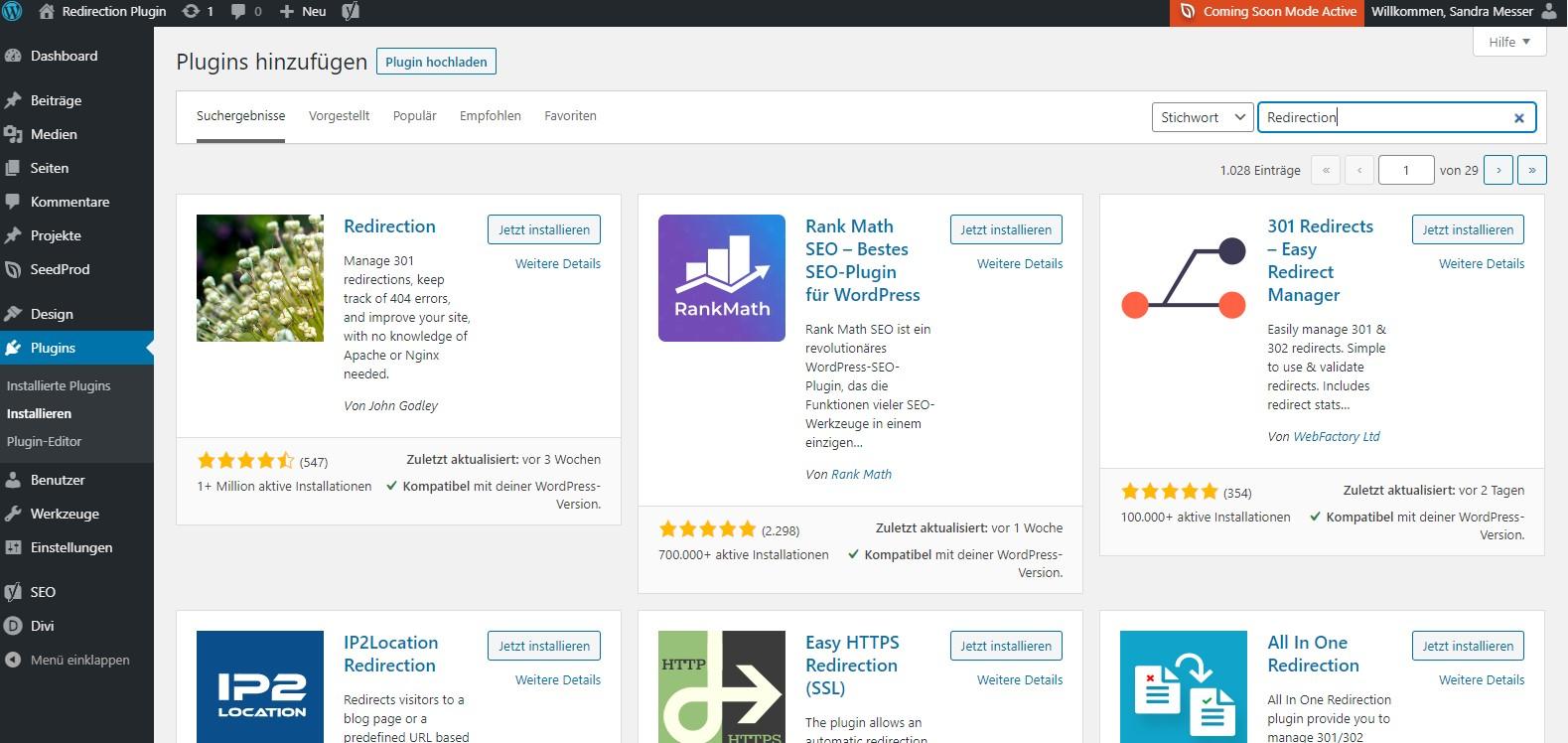The width and height of the screenshot is (1568, 743).
Task: Install Easy HTTPS Redirection (SSL) plugin
Action: [x=1006, y=646]
